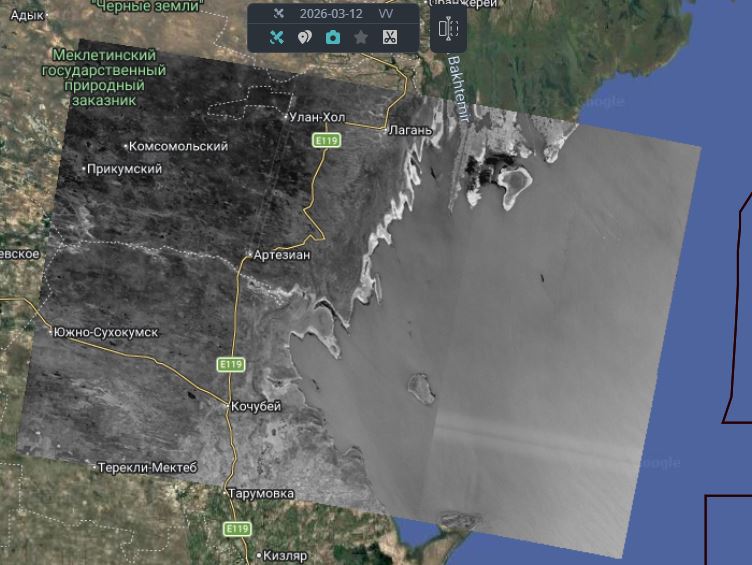The image size is (752, 565).
Task: Select the scissors clip tool
Action: click(390, 37)
